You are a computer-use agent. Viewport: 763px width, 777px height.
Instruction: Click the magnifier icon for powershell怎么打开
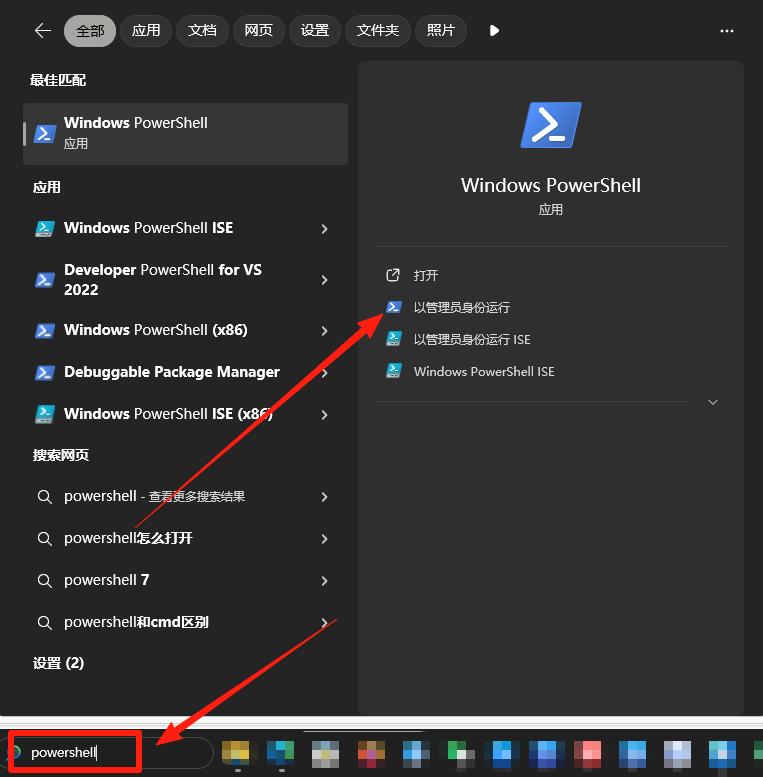(45, 539)
